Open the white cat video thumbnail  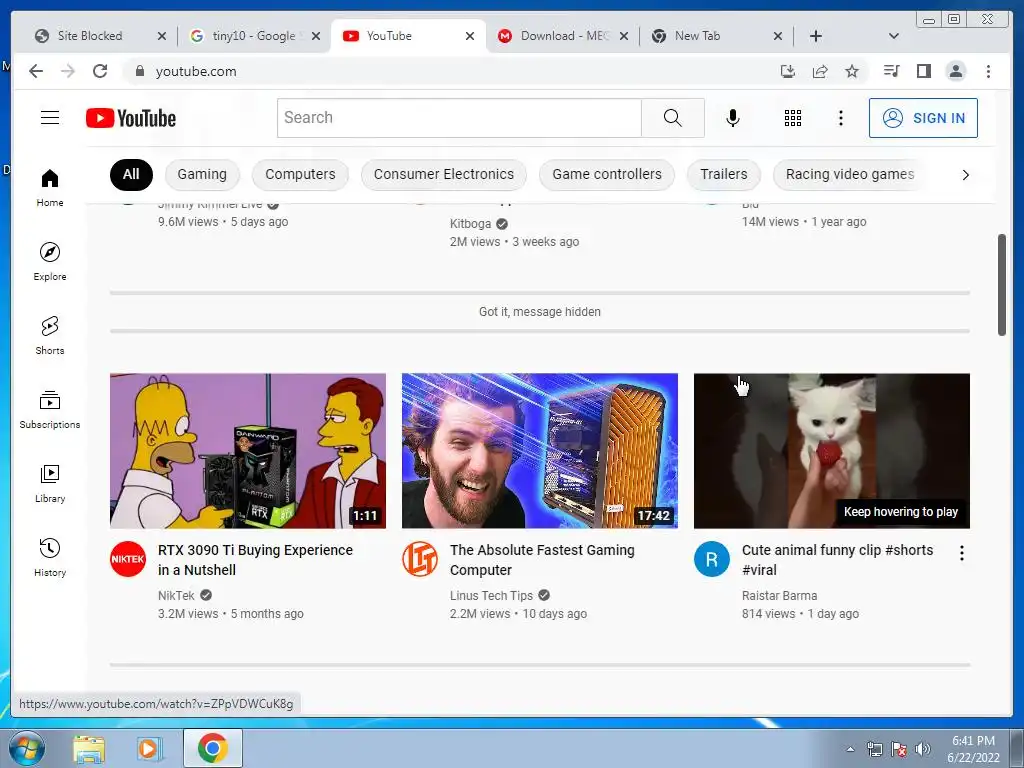pos(831,451)
